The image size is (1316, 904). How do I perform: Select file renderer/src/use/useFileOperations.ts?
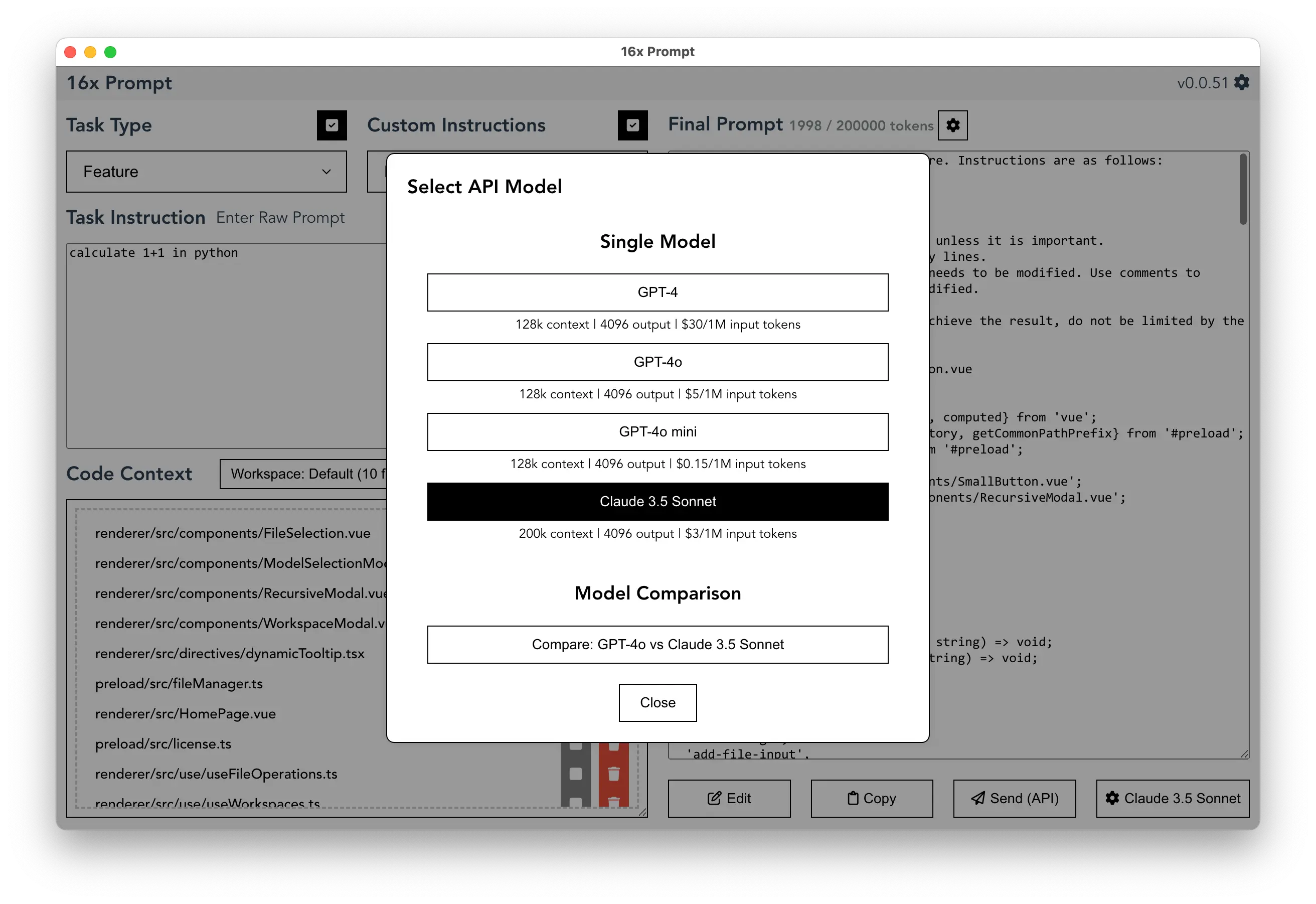216,774
